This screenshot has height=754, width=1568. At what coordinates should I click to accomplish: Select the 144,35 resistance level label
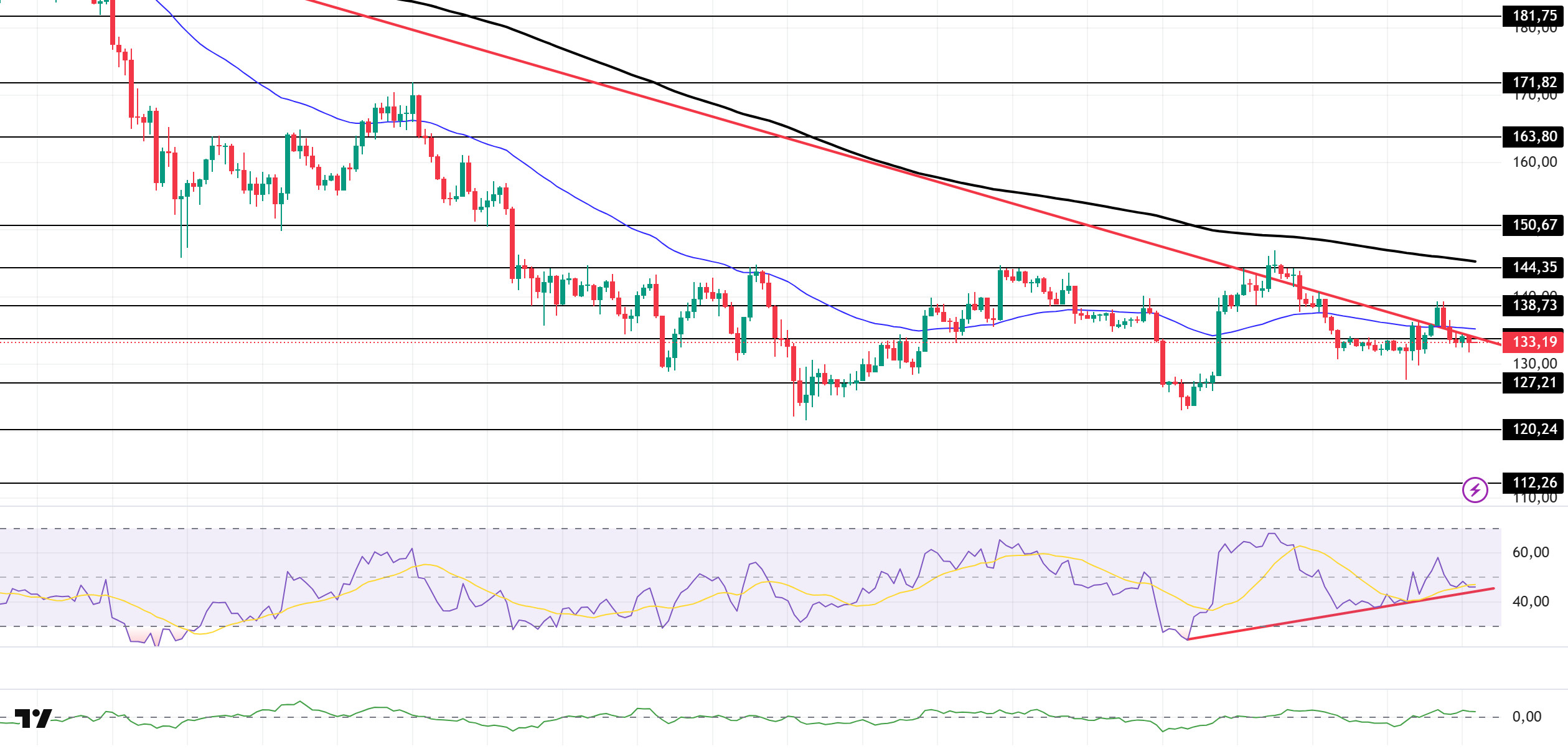click(1534, 267)
